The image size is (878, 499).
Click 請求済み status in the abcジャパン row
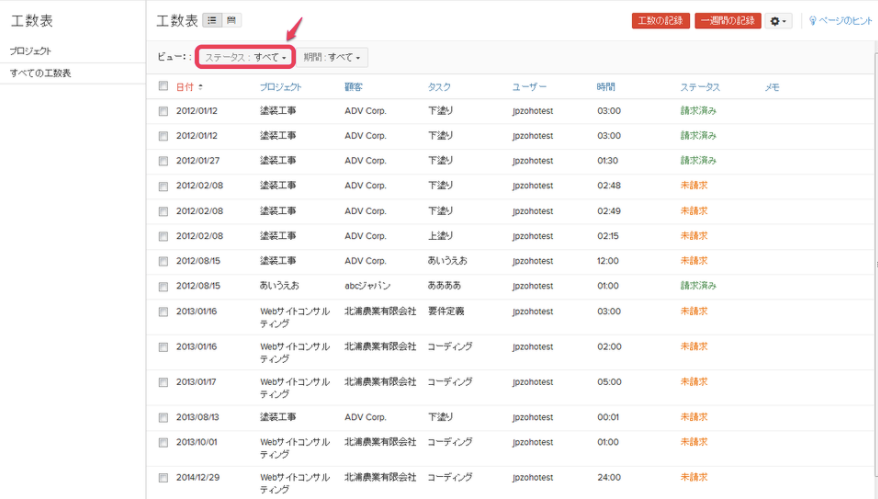[x=698, y=286]
